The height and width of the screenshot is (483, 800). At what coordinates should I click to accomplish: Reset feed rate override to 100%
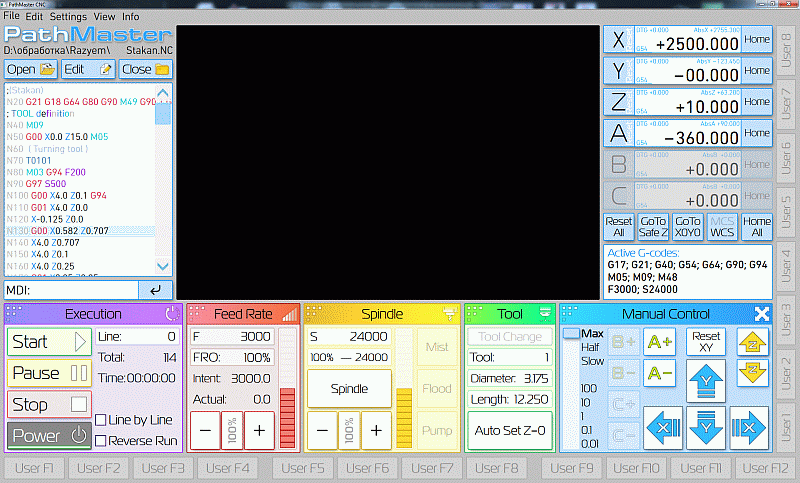(232, 430)
